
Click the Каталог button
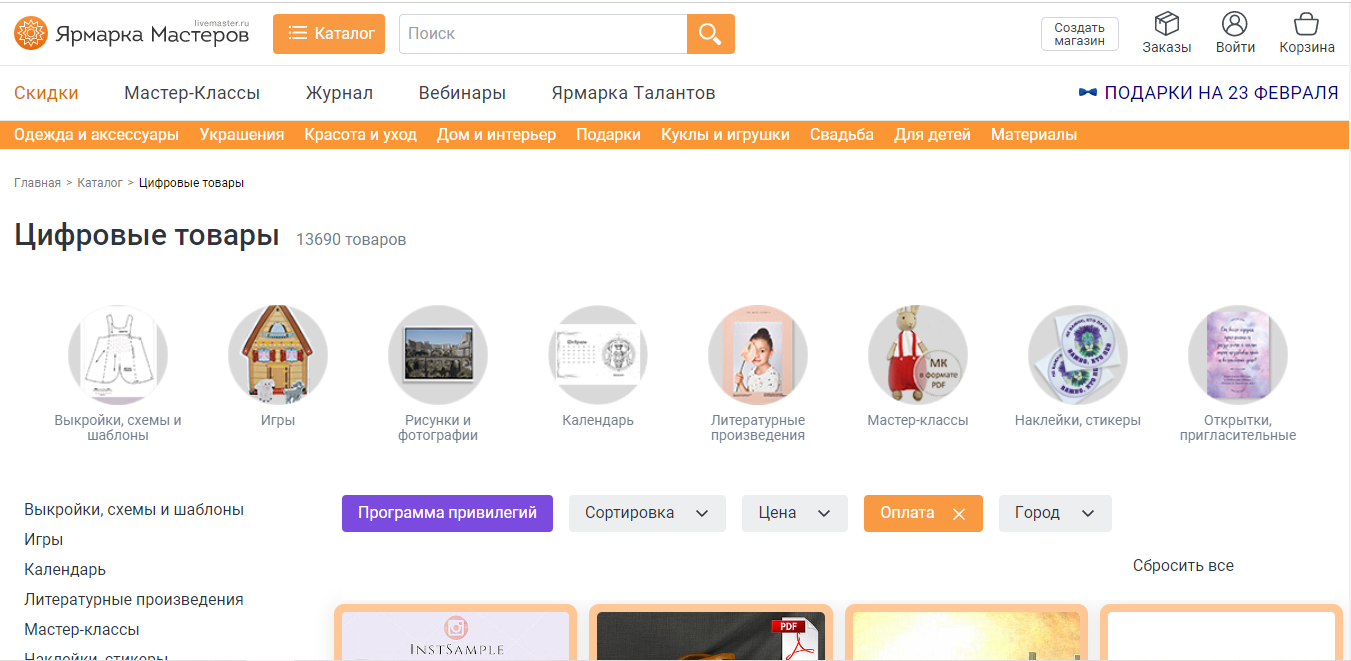(329, 34)
